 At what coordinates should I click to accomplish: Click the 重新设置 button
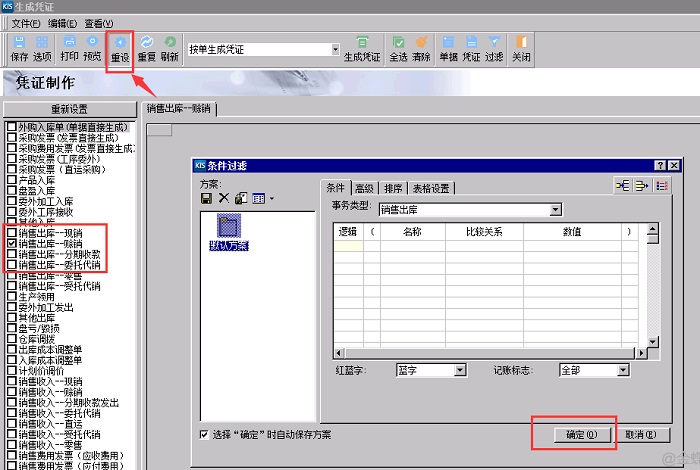coord(69,108)
